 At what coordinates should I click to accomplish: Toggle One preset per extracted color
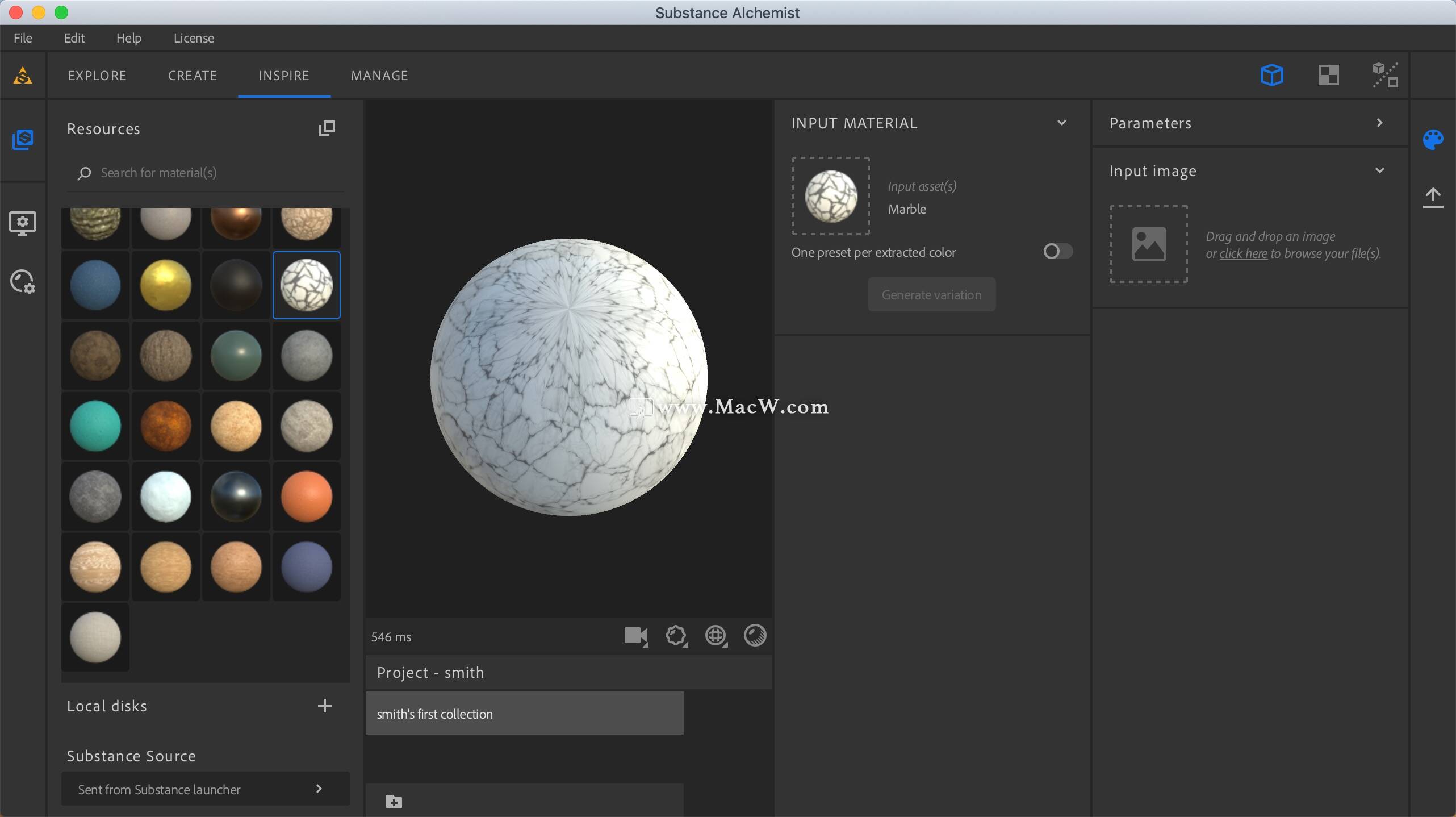point(1057,252)
